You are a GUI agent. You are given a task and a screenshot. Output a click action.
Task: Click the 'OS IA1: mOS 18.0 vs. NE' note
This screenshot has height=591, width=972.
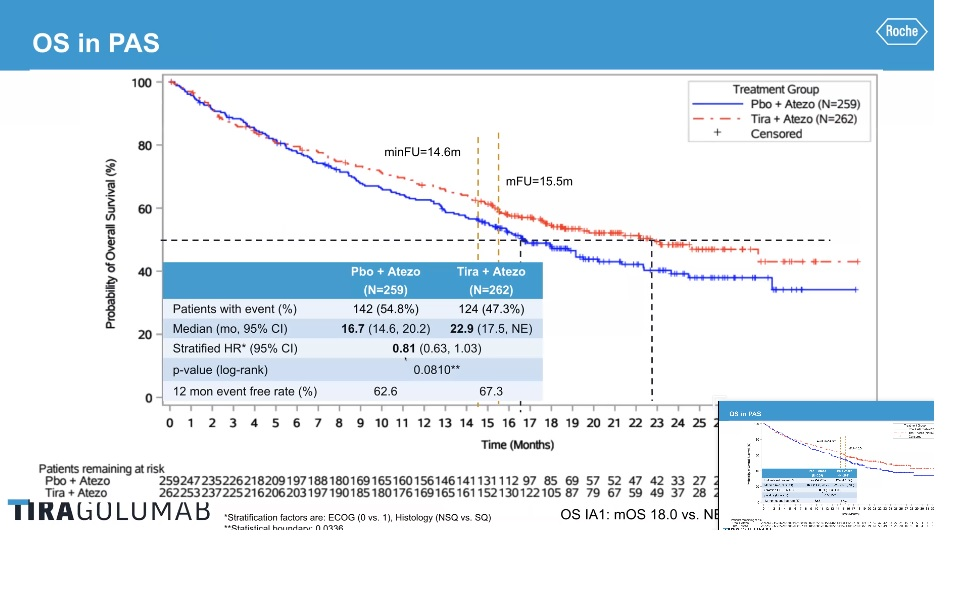point(639,514)
